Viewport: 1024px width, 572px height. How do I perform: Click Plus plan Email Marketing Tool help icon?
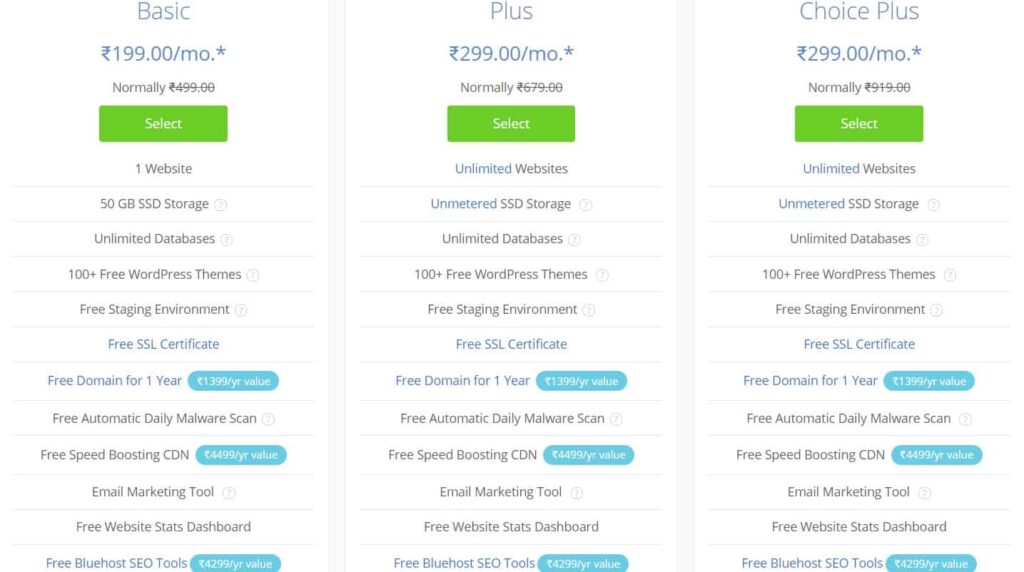click(577, 493)
